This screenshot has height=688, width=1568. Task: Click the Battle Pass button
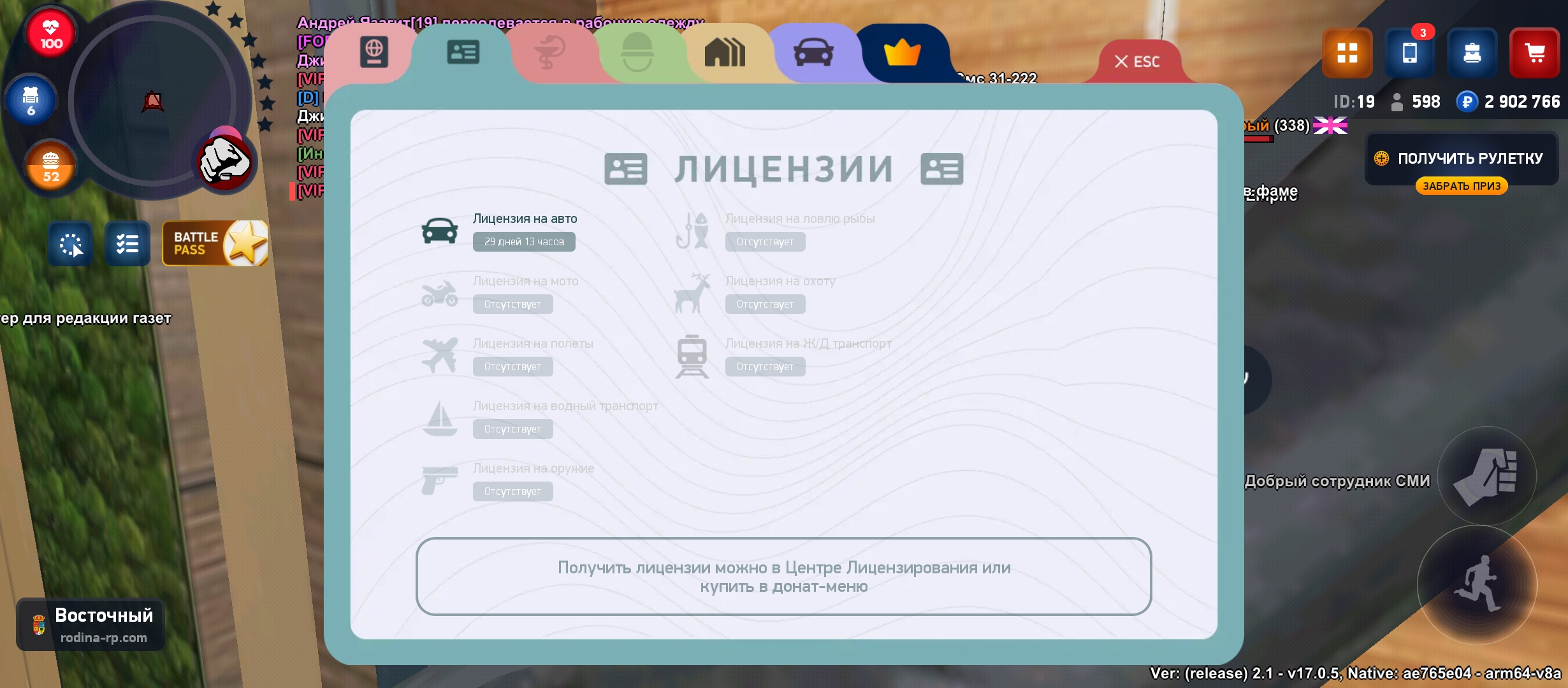tap(215, 243)
